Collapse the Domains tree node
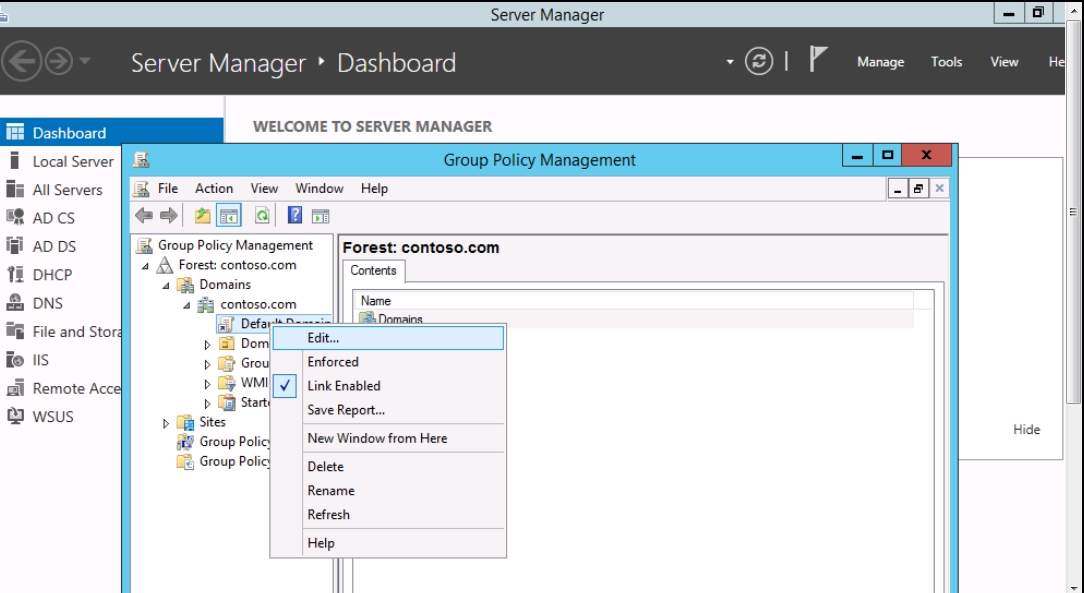 tap(166, 285)
